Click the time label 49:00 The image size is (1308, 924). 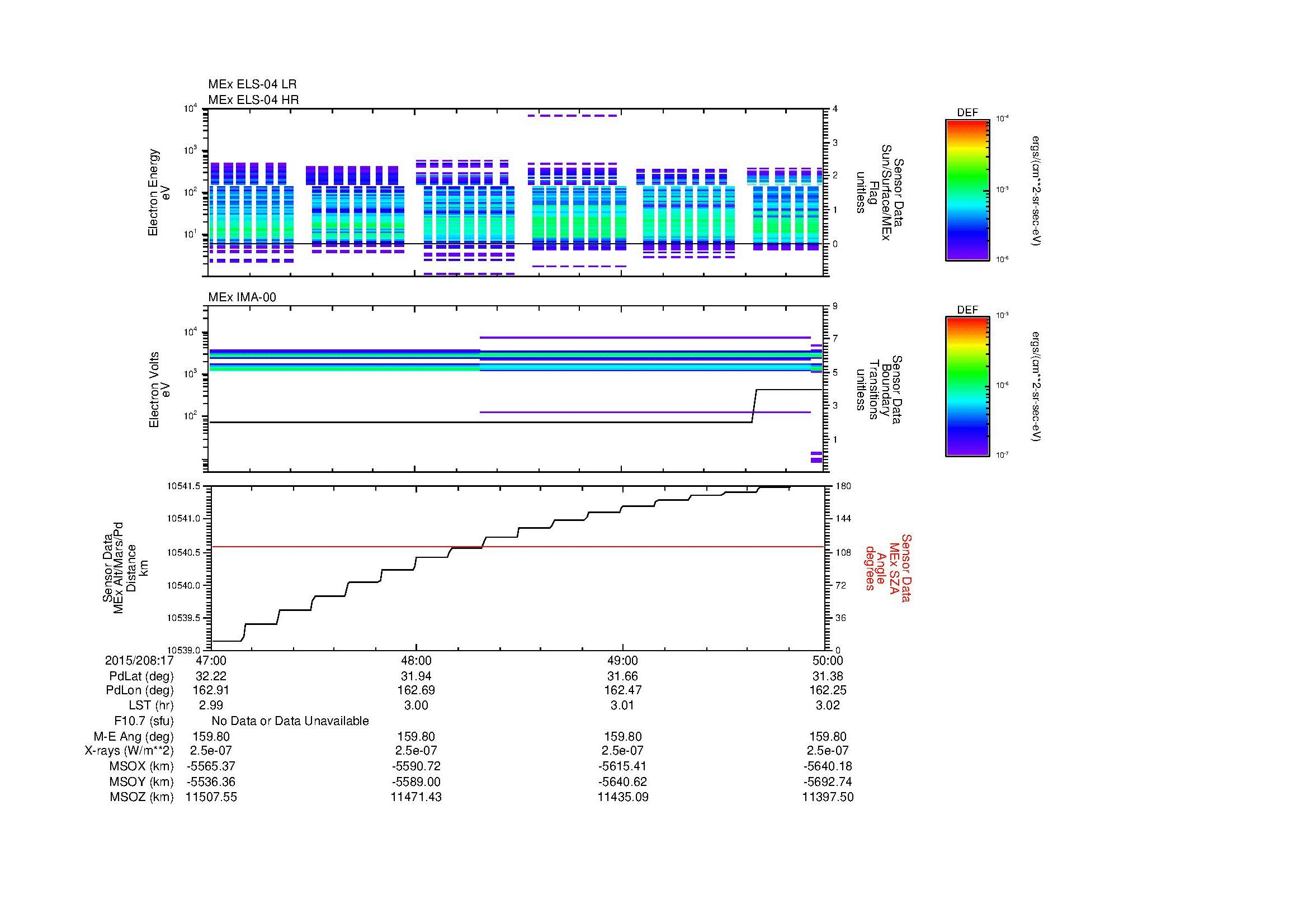[622, 660]
